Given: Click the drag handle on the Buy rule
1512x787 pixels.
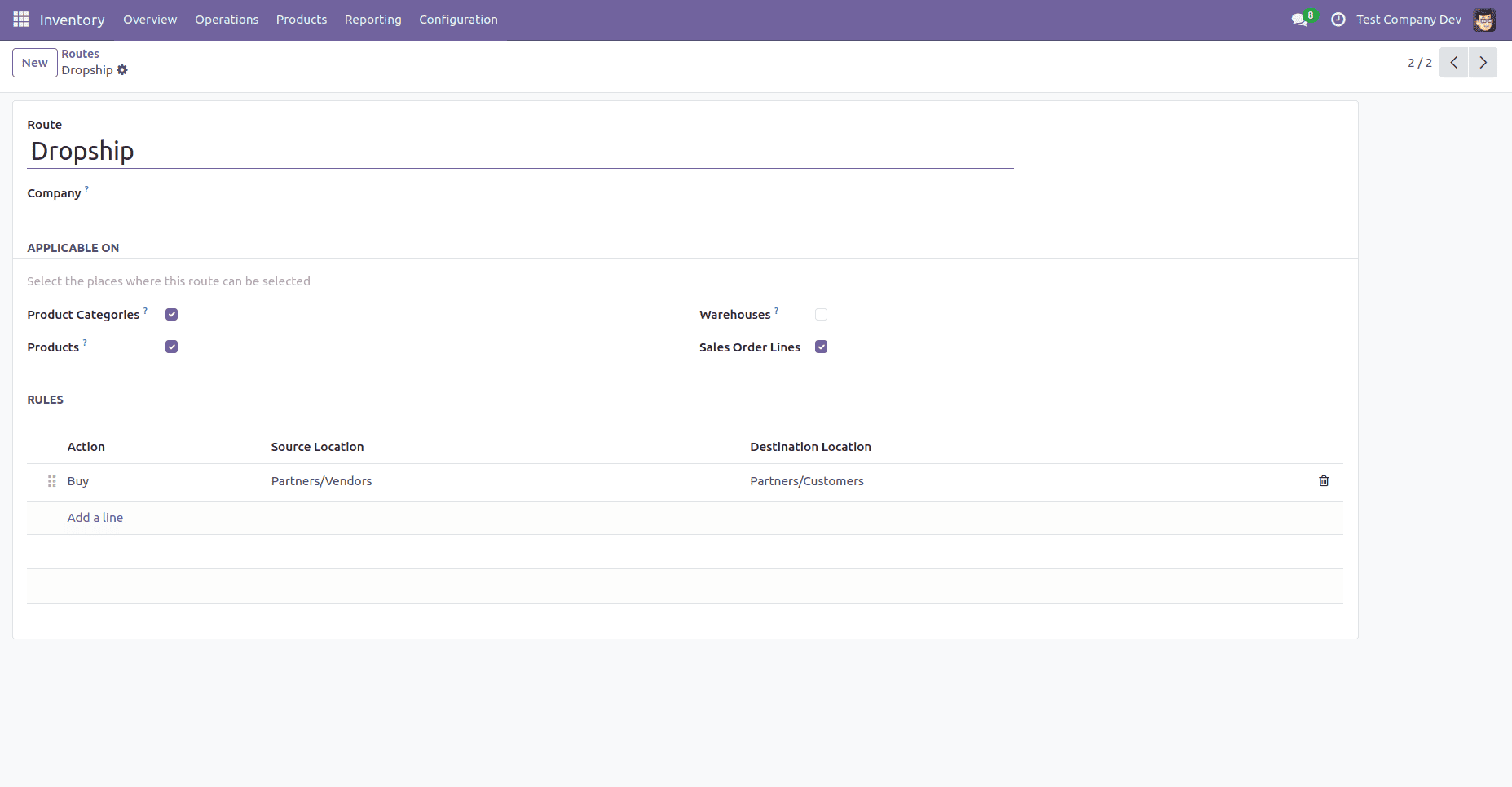Looking at the screenshot, I should pos(51,481).
